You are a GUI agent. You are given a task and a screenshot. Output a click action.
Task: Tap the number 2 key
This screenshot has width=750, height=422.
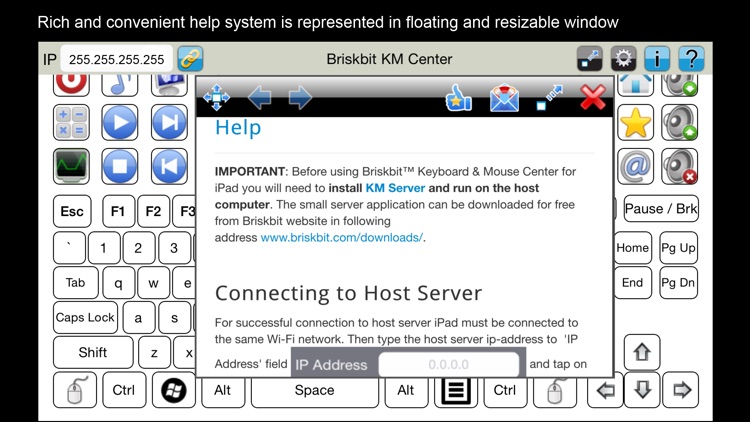[139, 247]
